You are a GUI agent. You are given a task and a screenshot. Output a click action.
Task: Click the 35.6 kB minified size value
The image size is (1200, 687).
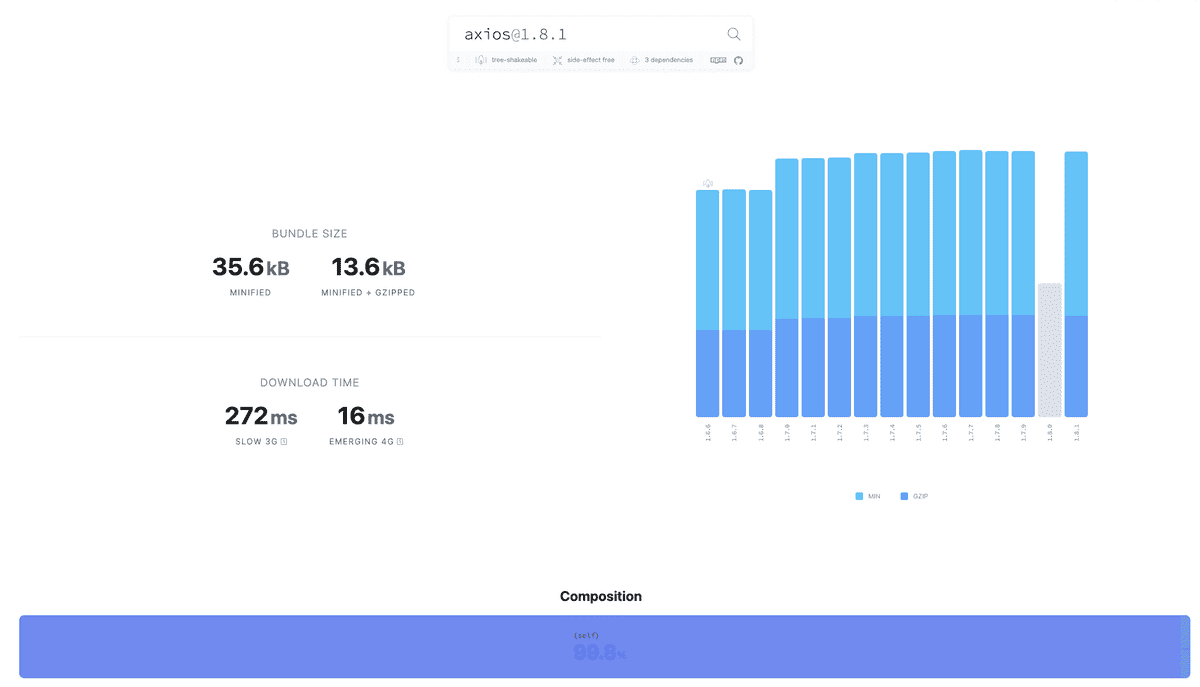(x=250, y=267)
